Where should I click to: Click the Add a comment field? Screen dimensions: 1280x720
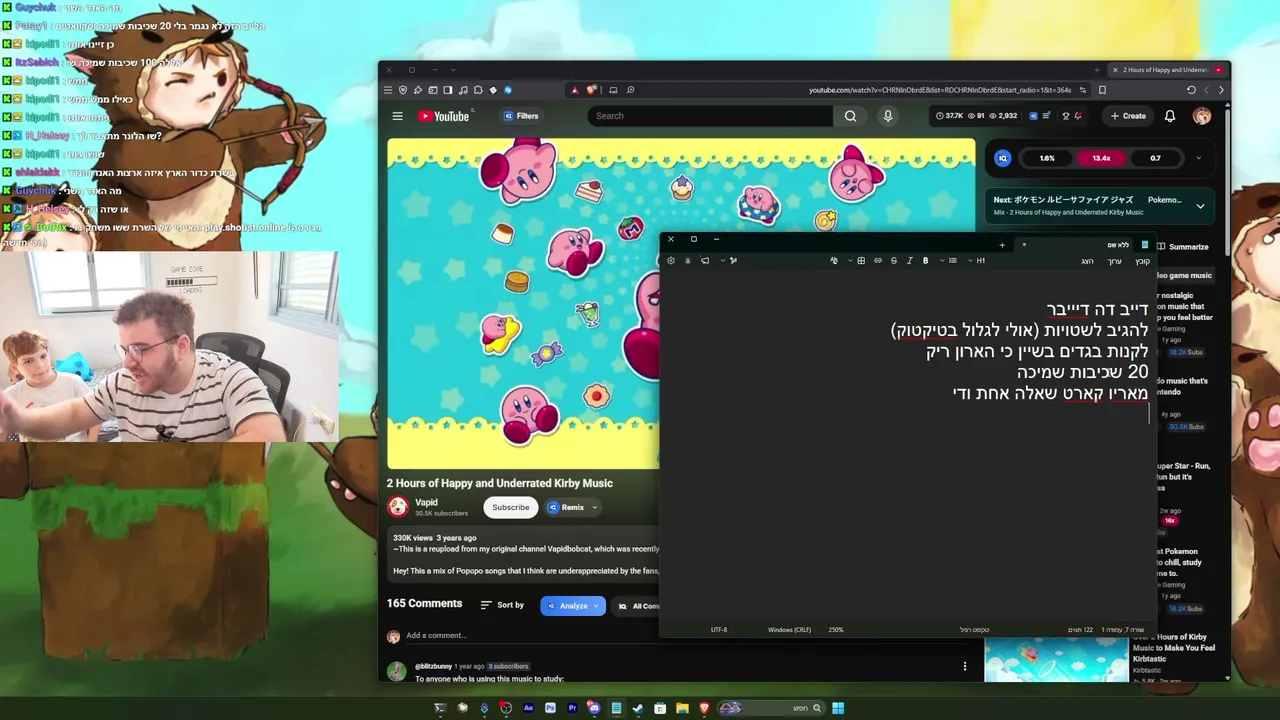click(436, 636)
